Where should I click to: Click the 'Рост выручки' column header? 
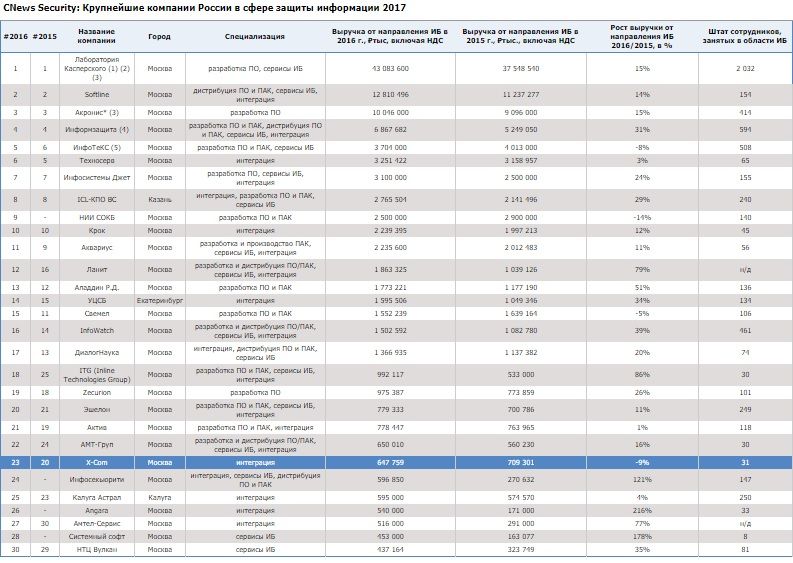(x=642, y=36)
